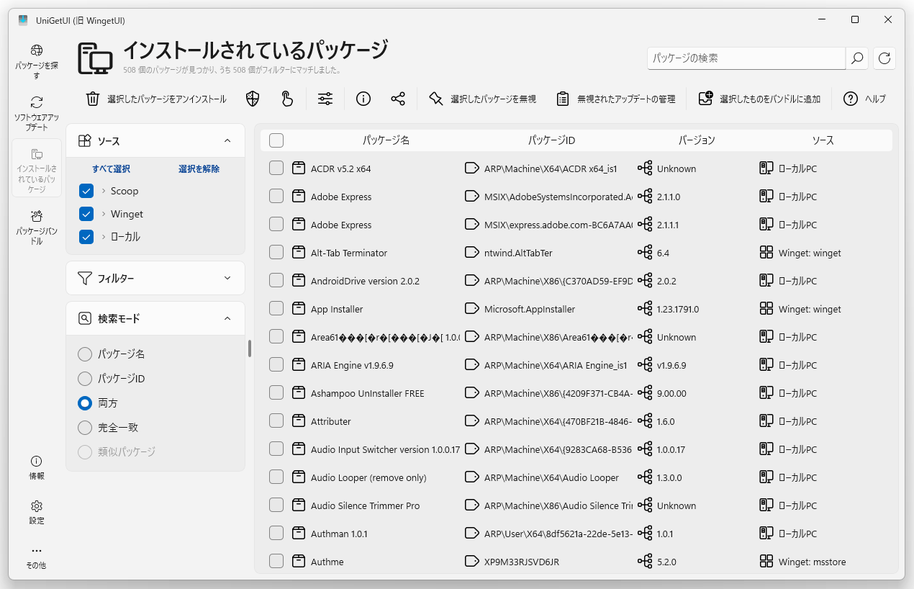Image resolution: width=914 pixels, height=589 pixels.
Task: Expand the フィルター panel chevron
Action: pos(227,278)
